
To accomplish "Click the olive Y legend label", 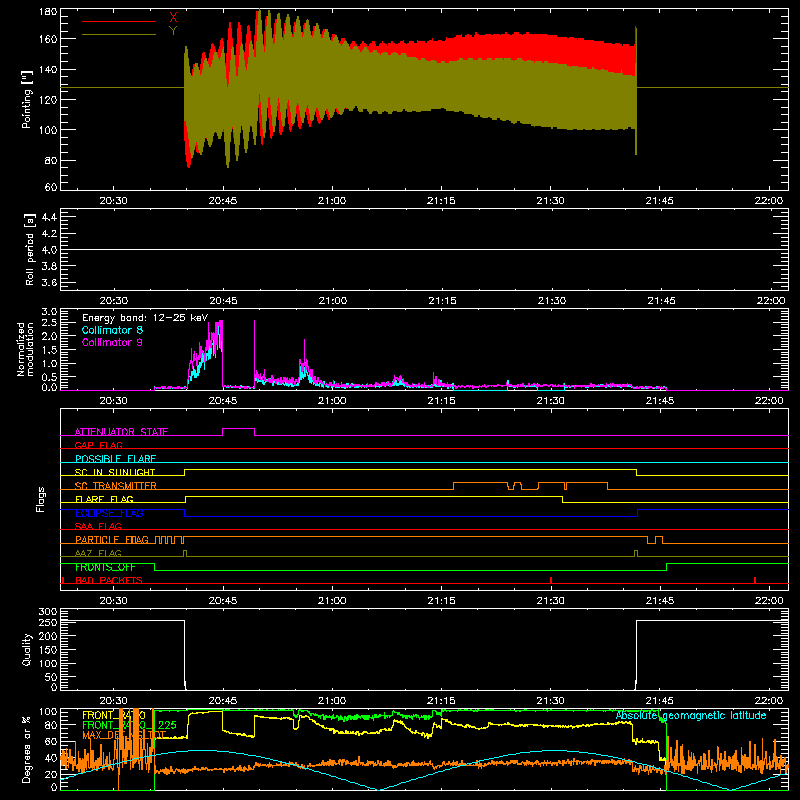I will [x=173, y=31].
